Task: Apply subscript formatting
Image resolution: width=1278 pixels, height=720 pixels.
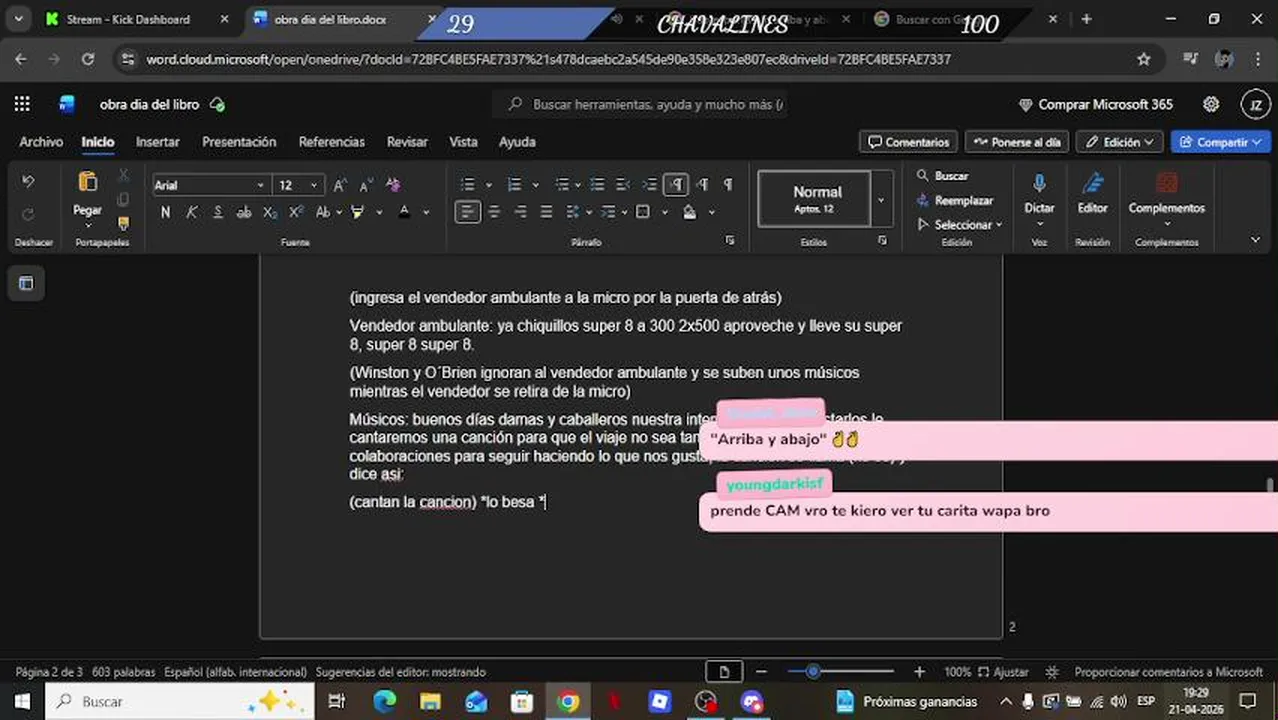Action: coord(270,212)
